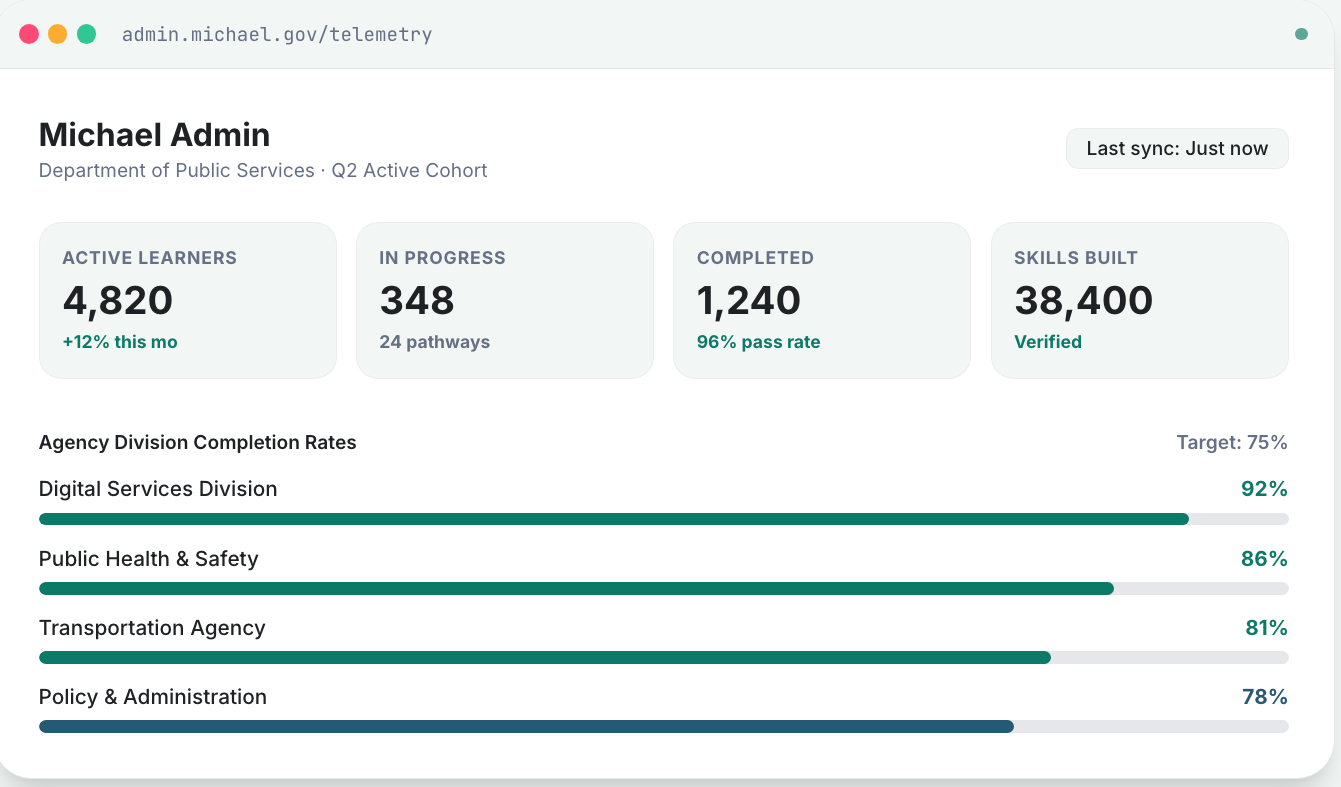Click the '96% pass rate' text

759,342
